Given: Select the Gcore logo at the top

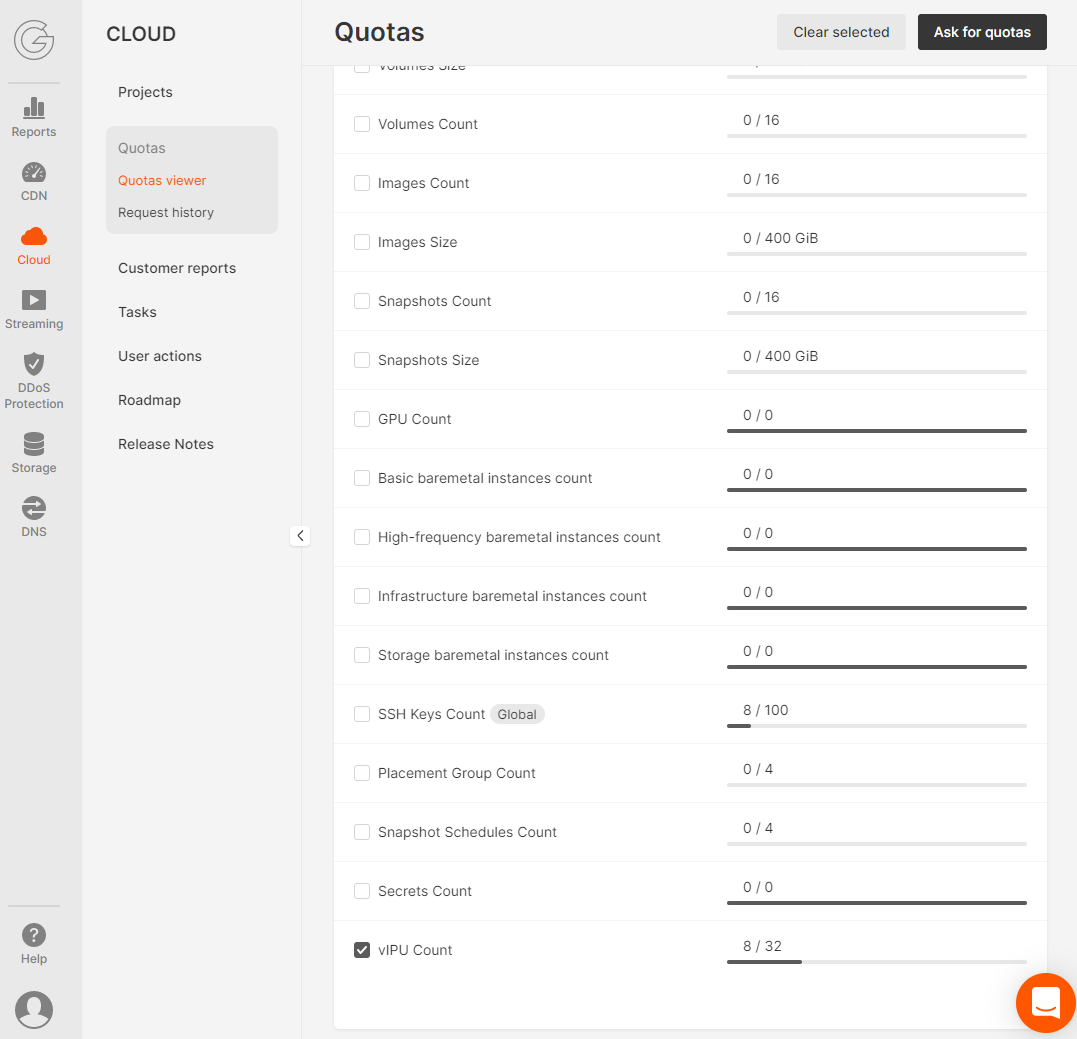Looking at the screenshot, I should click(33, 42).
